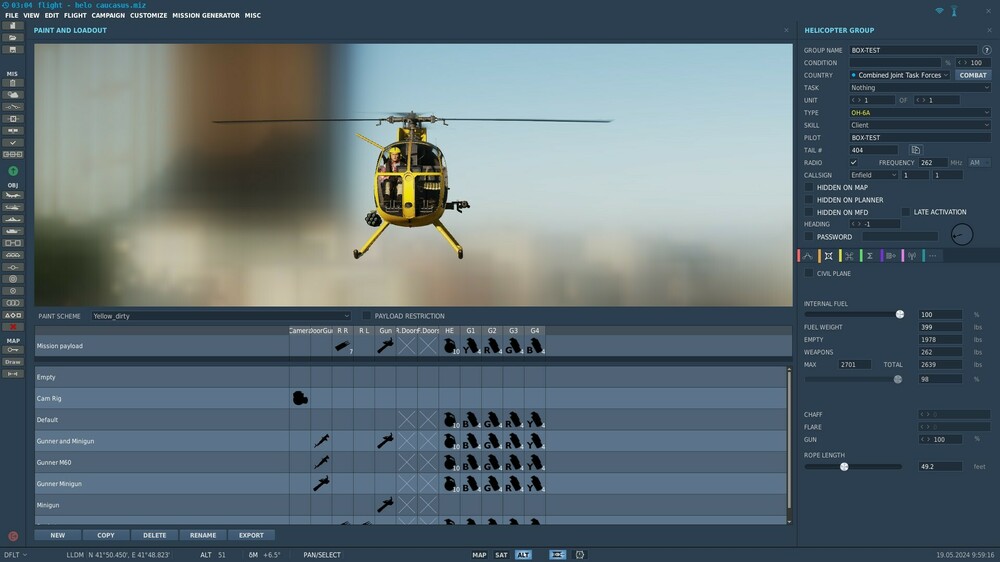Tick the Late Activation checkbox
Viewport: 1000px width, 562px height.
(906, 212)
